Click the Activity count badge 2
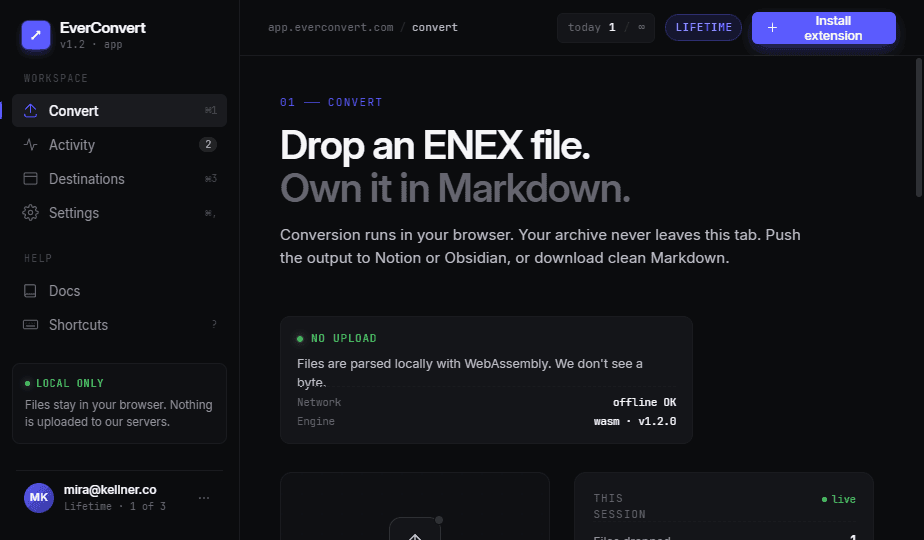This screenshot has height=540, width=924. coord(208,144)
